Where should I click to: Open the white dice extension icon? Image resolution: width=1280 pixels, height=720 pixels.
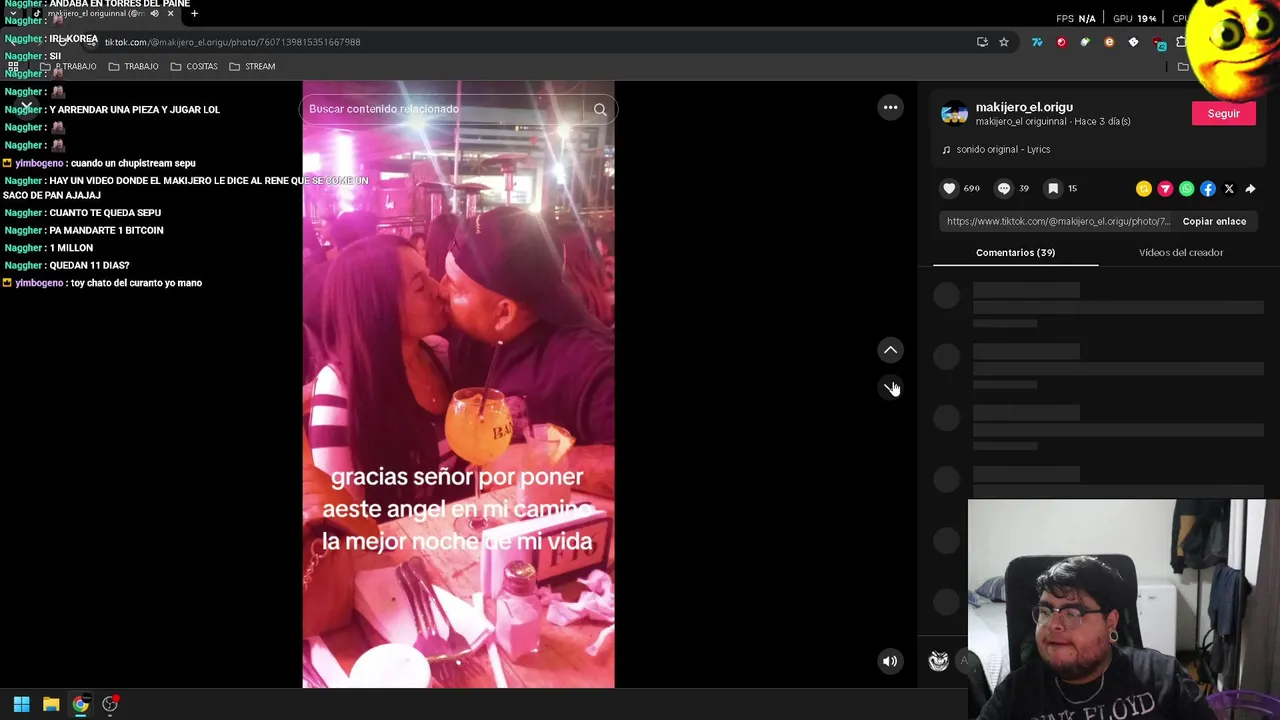point(1133,42)
